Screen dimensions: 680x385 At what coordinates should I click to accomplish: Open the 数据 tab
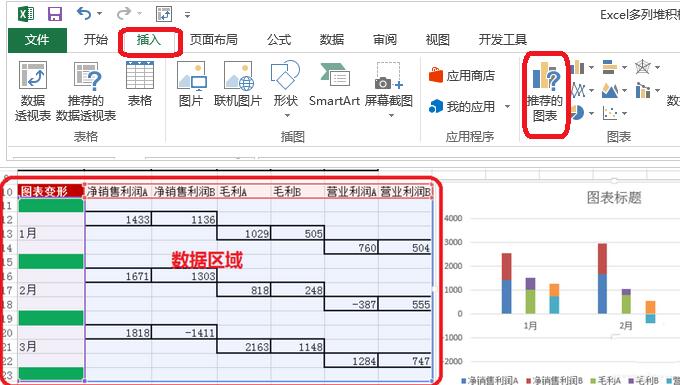(332, 40)
